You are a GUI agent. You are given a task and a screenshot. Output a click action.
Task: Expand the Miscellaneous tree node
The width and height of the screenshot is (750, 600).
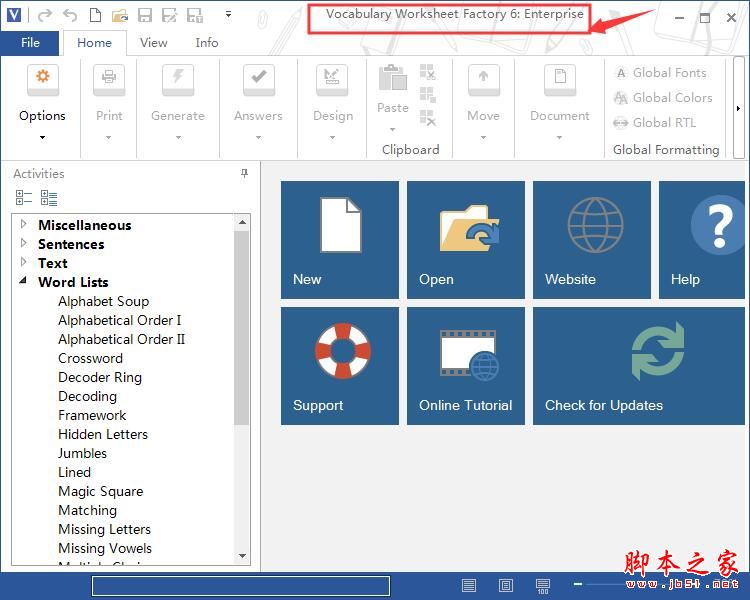(x=23, y=223)
